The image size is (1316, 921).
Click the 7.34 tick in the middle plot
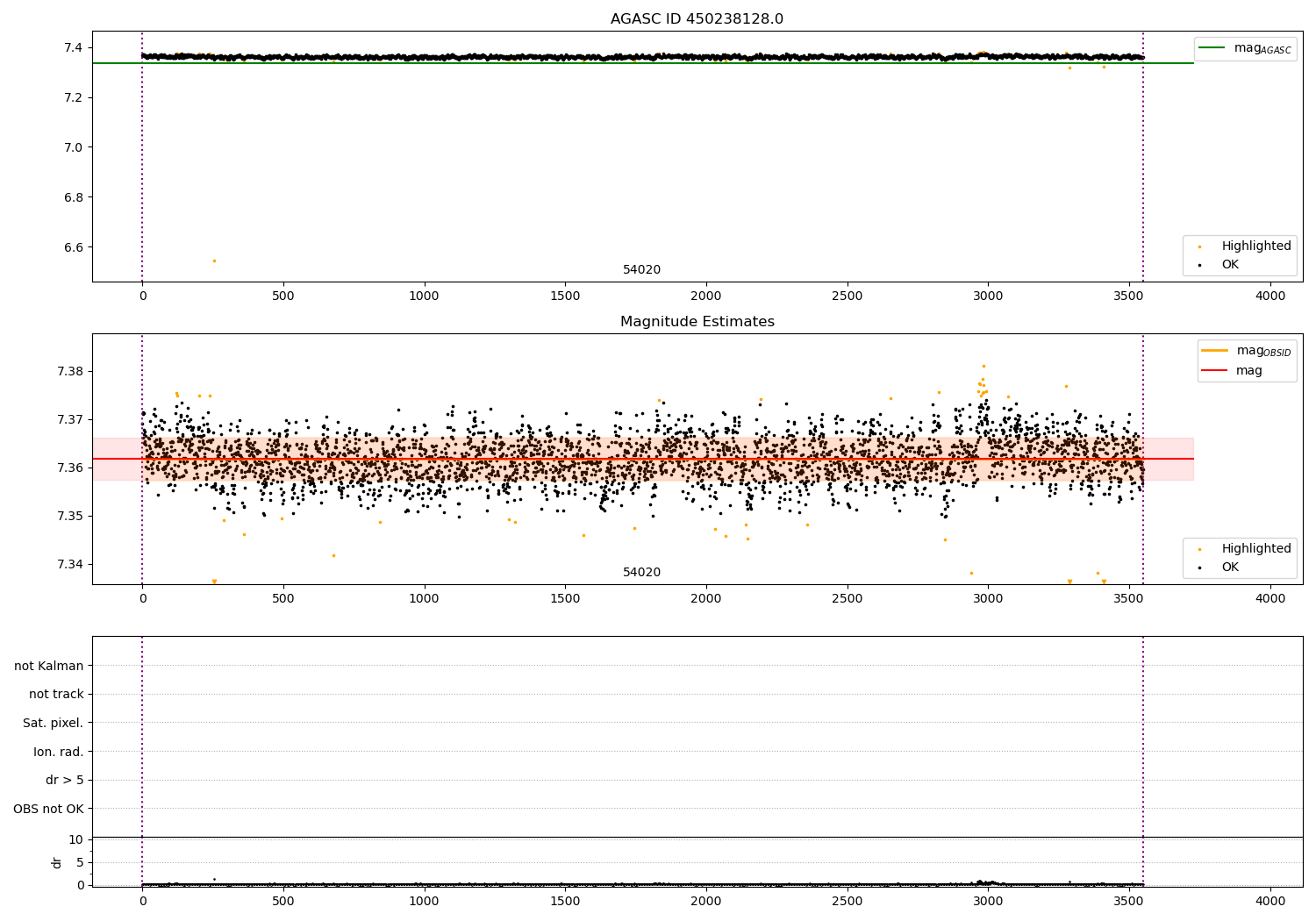point(68,564)
